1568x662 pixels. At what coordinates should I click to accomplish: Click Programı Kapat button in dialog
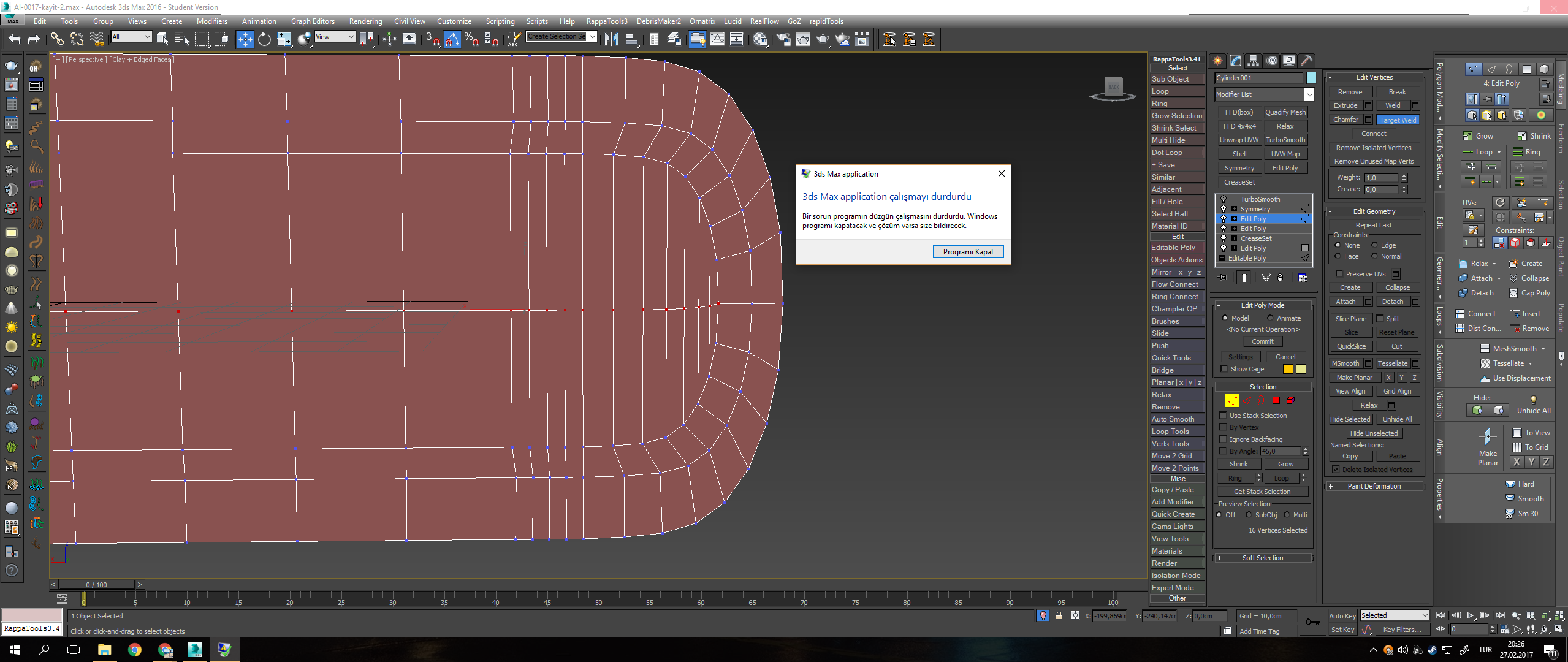point(968,252)
